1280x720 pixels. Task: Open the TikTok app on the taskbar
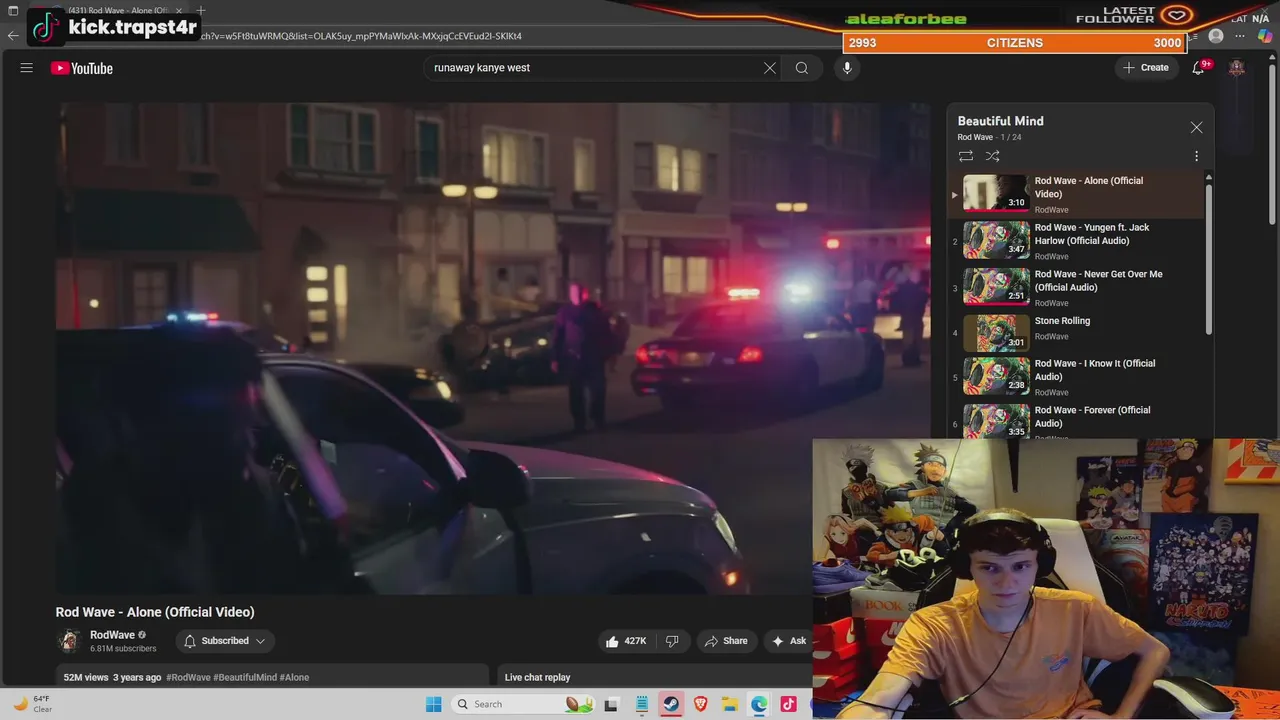point(788,704)
